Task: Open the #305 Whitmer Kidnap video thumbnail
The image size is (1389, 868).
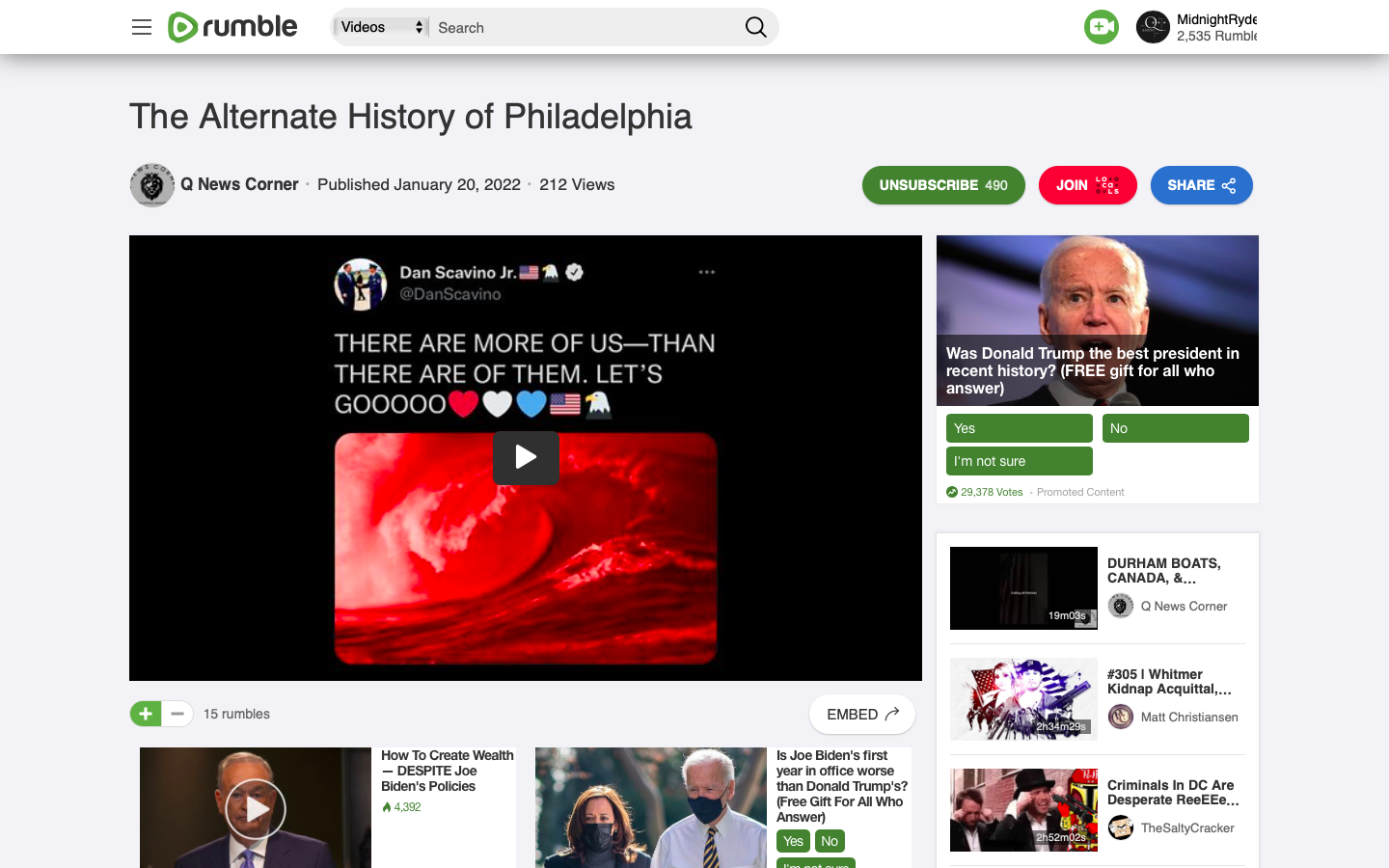Action: coord(1023,699)
